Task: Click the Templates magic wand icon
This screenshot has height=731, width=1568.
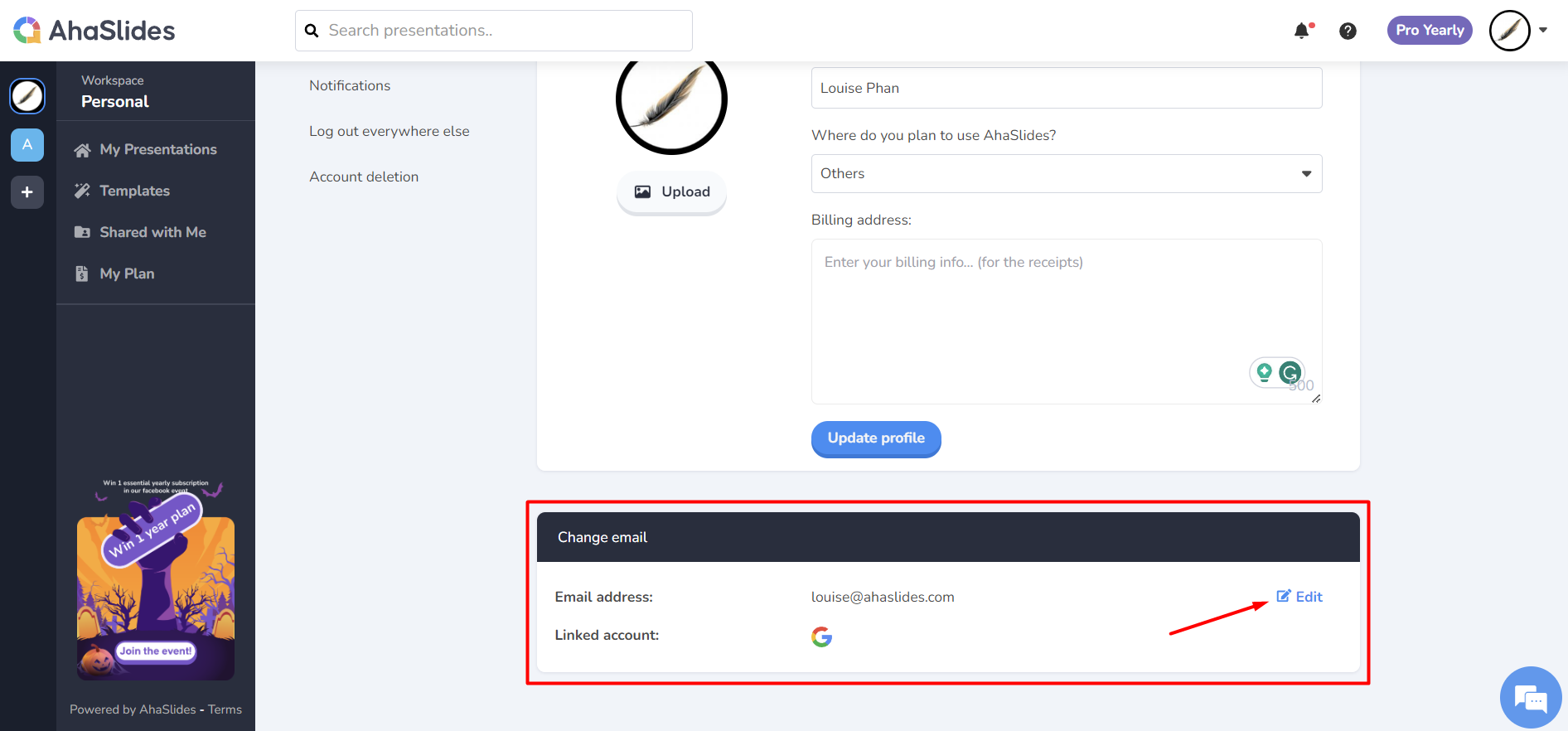Action: click(x=82, y=191)
